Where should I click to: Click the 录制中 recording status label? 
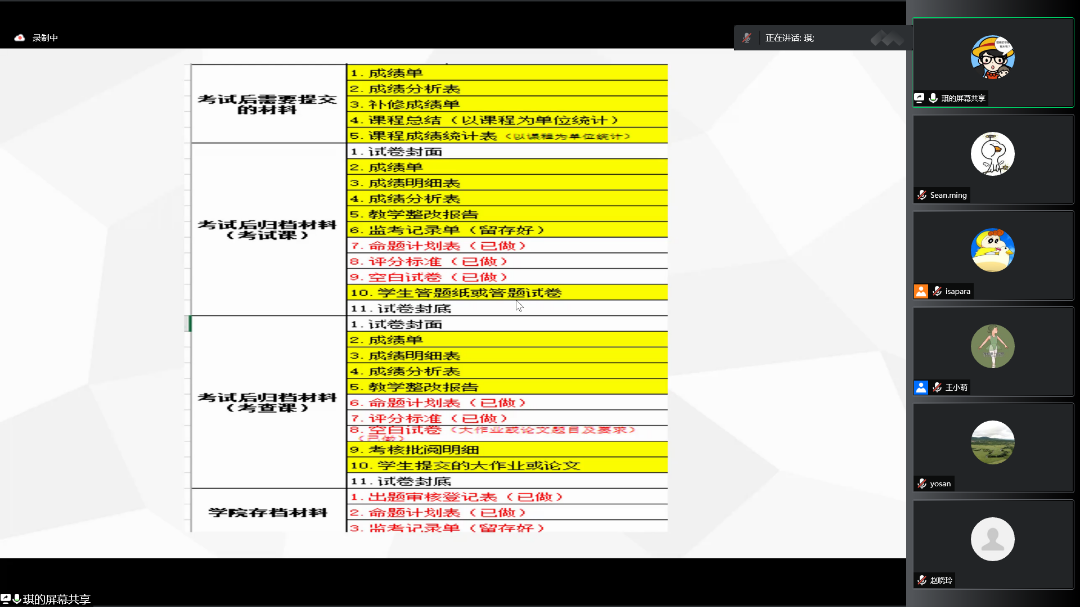[45, 38]
